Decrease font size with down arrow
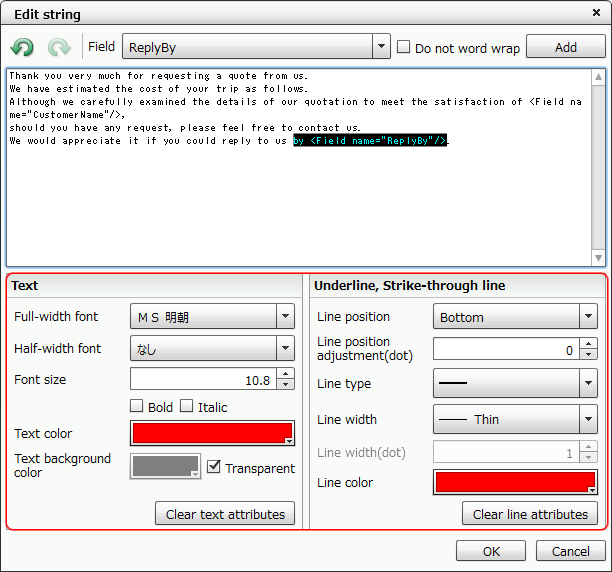Screen dimensions: 612x572 pyautogui.click(x=286, y=384)
